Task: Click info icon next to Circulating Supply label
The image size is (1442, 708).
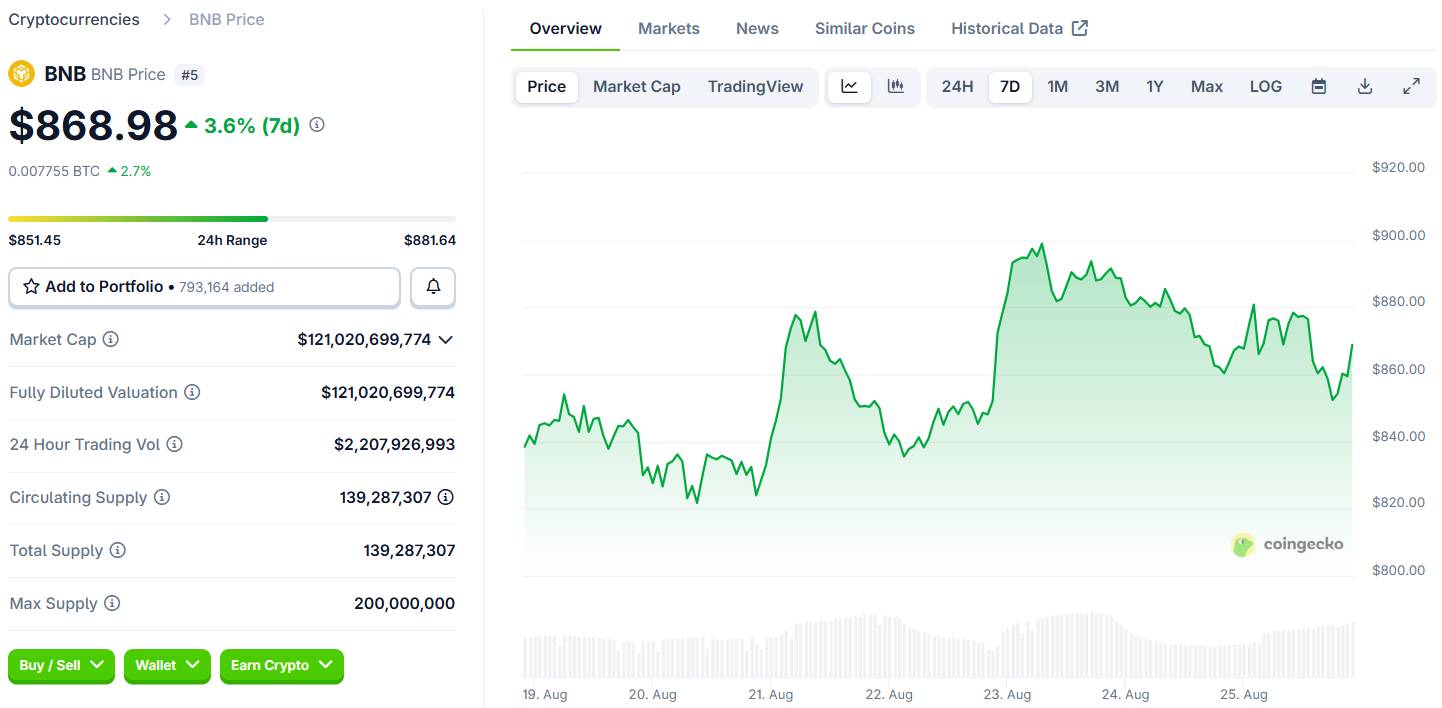Action: click(x=162, y=498)
